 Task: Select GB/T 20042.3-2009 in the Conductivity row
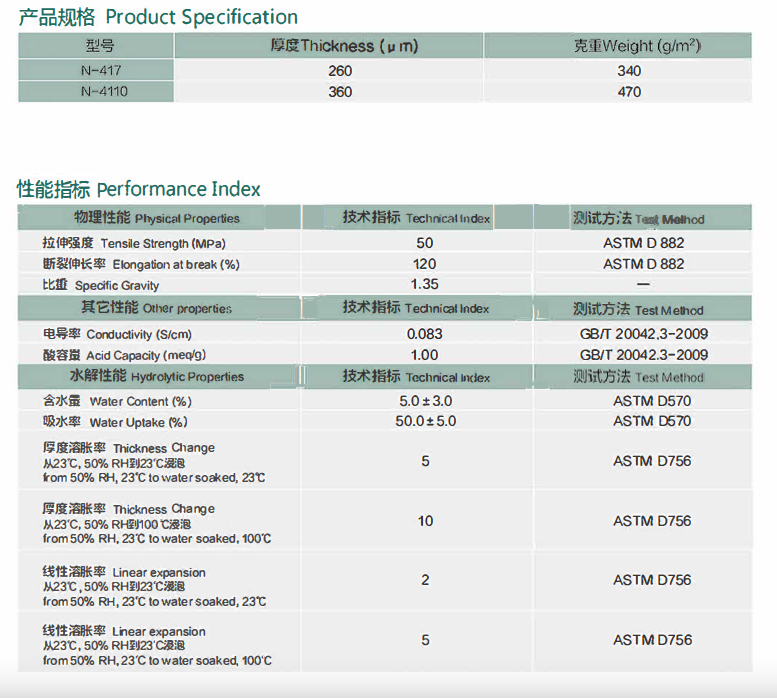pos(643,334)
